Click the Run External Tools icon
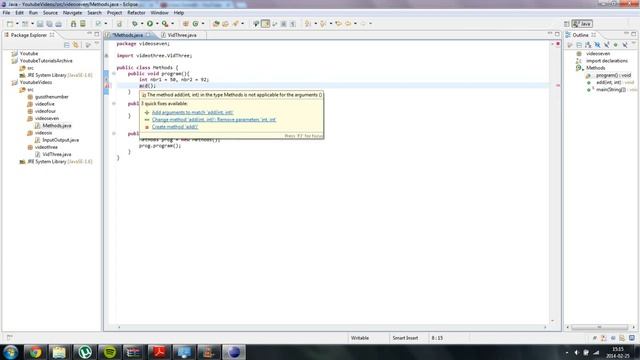Screen dimensions: 640x360 165,24
